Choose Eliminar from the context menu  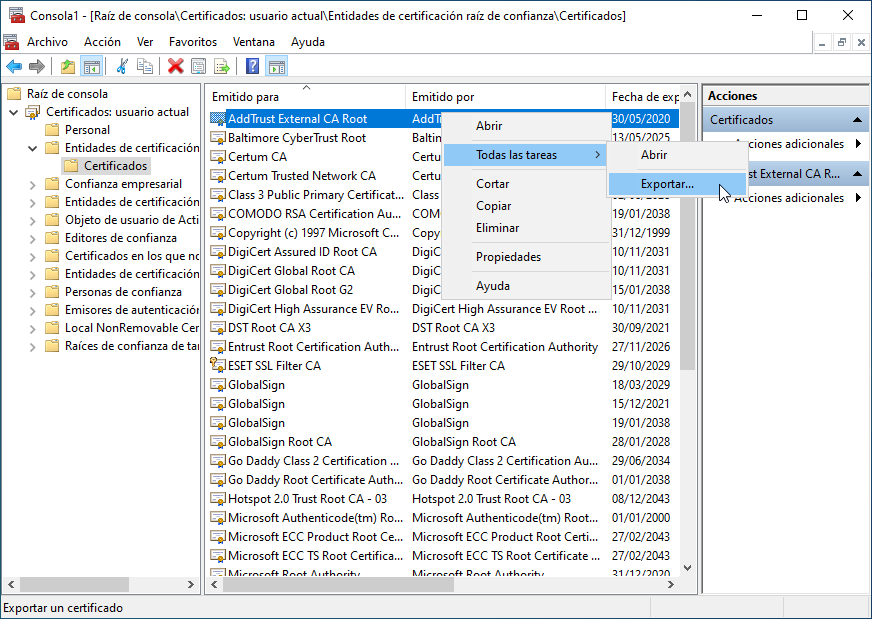point(497,227)
